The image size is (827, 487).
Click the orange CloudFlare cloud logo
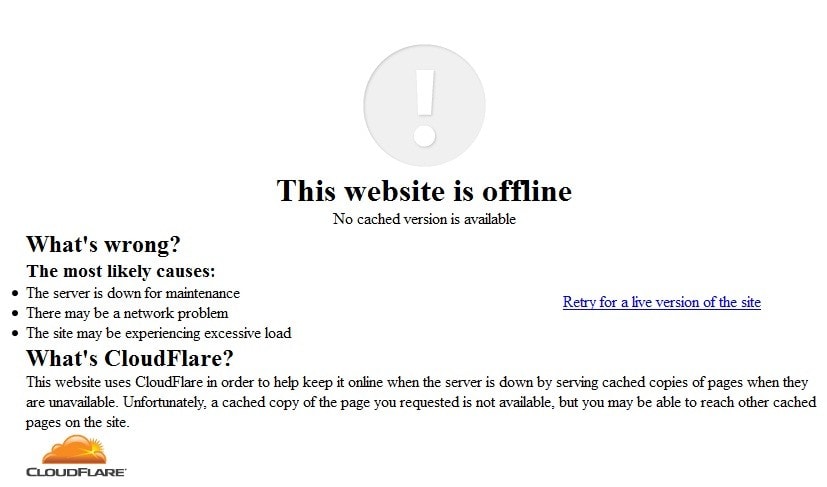pos(74,450)
